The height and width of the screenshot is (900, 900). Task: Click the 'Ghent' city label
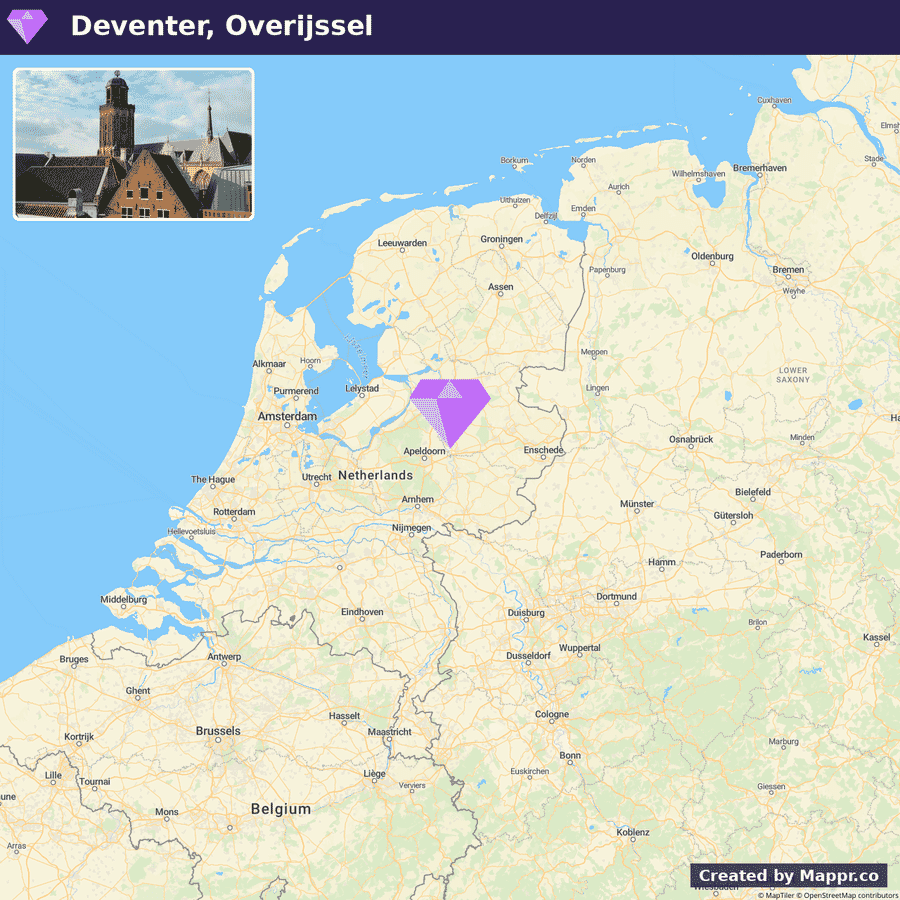(138, 690)
